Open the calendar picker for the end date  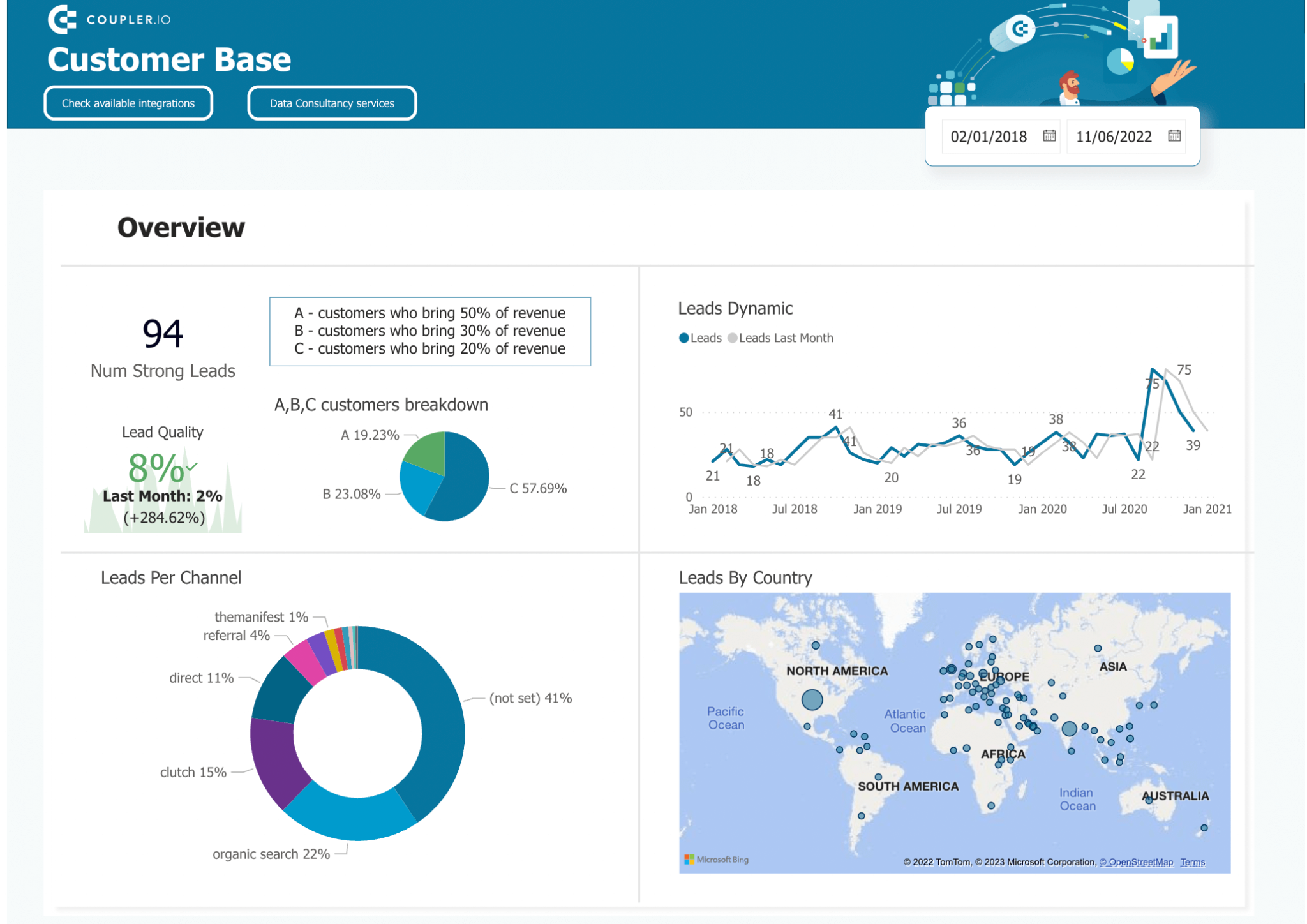(x=1175, y=136)
